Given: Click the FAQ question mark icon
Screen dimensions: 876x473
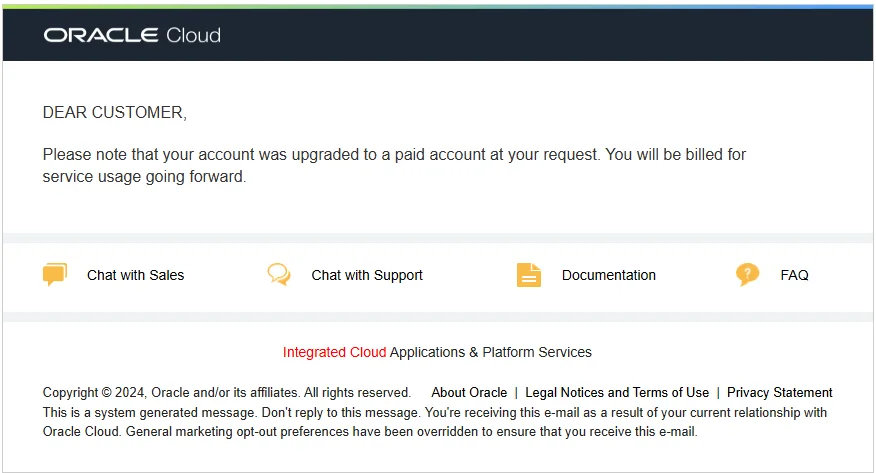Looking at the screenshot, I should [747, 275].
